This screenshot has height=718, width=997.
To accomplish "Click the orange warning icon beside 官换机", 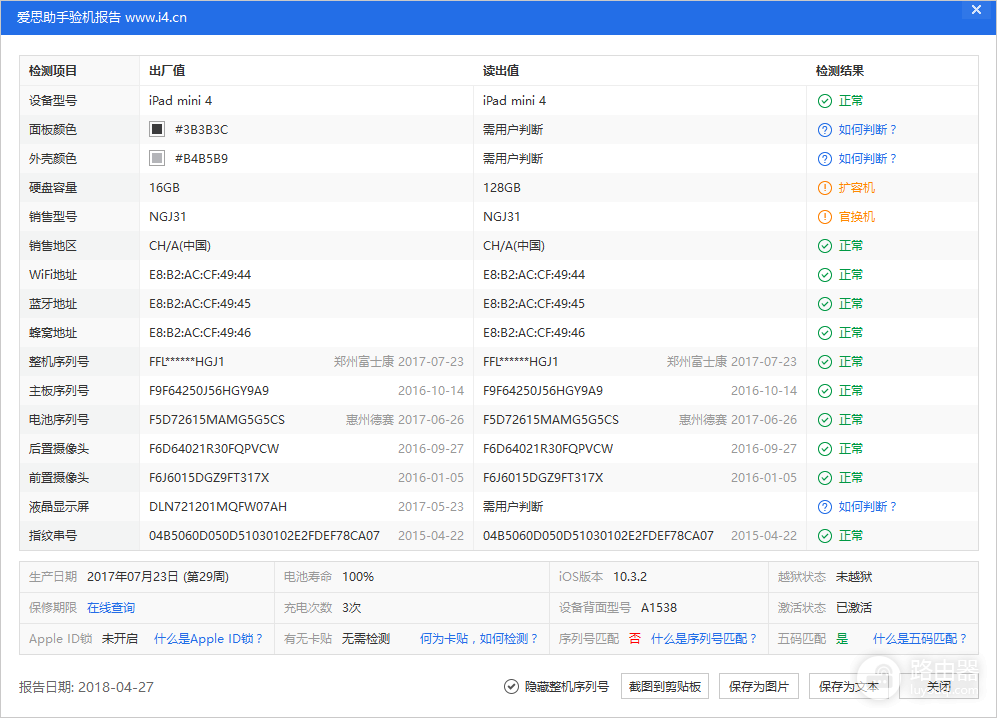I will tap(825, 217).
